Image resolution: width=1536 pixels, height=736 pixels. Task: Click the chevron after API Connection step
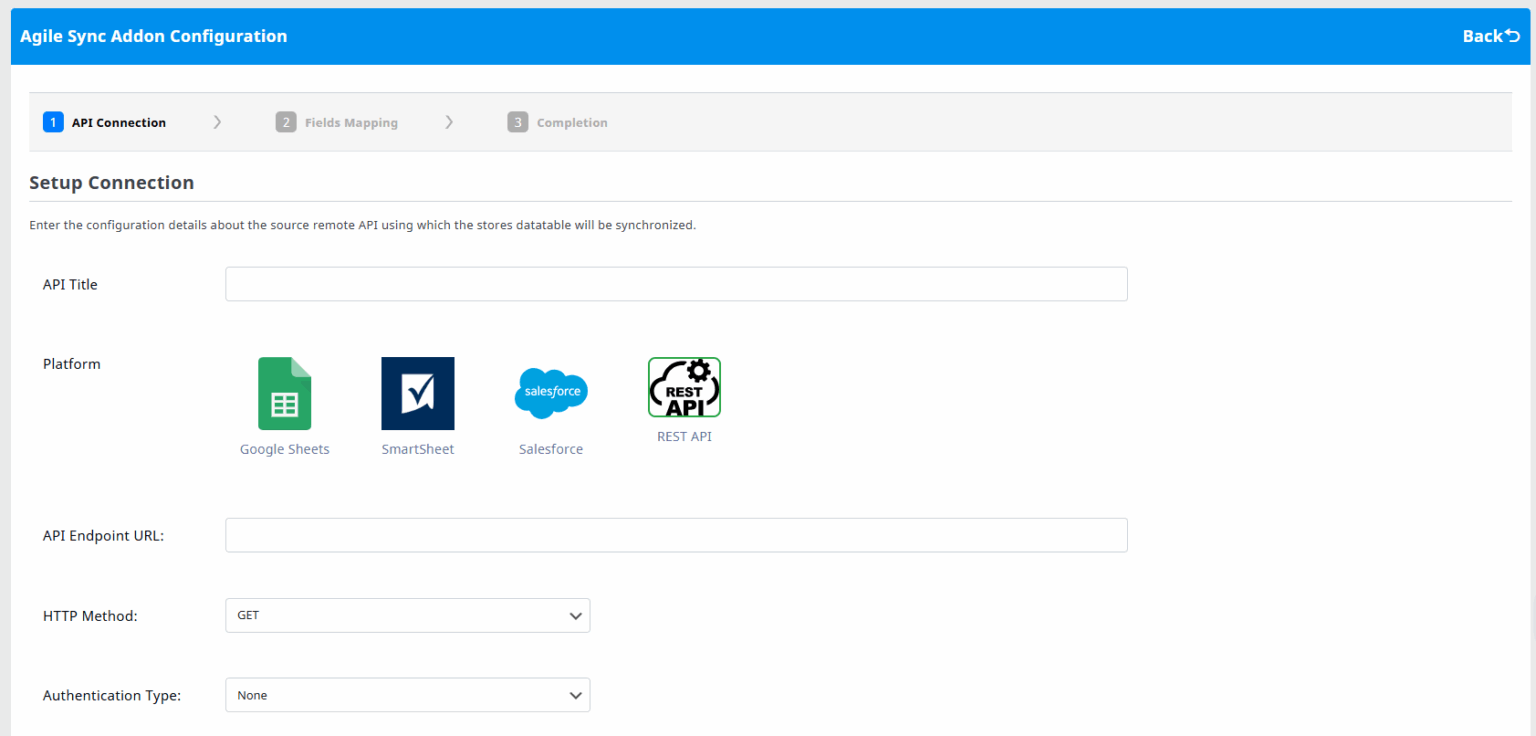(x=217, y=122)
